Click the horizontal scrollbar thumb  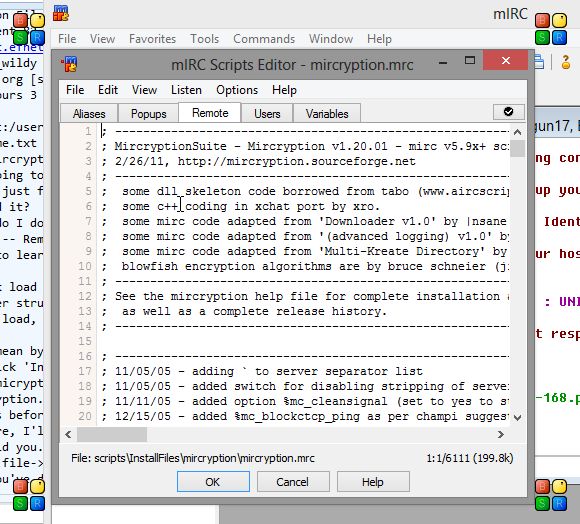click(112, 434)
